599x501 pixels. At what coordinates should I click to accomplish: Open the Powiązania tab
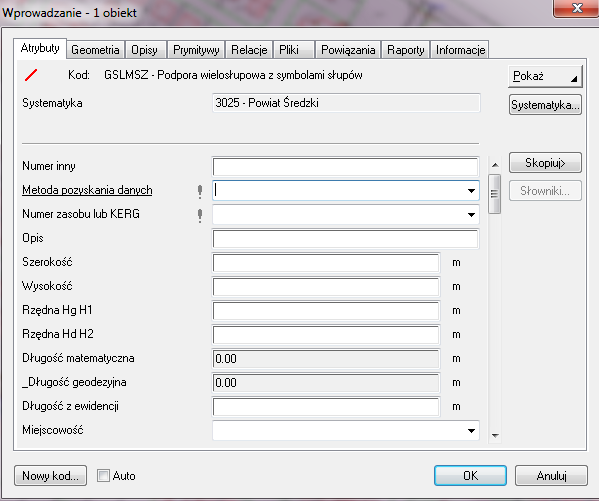[x=348, y=50]
